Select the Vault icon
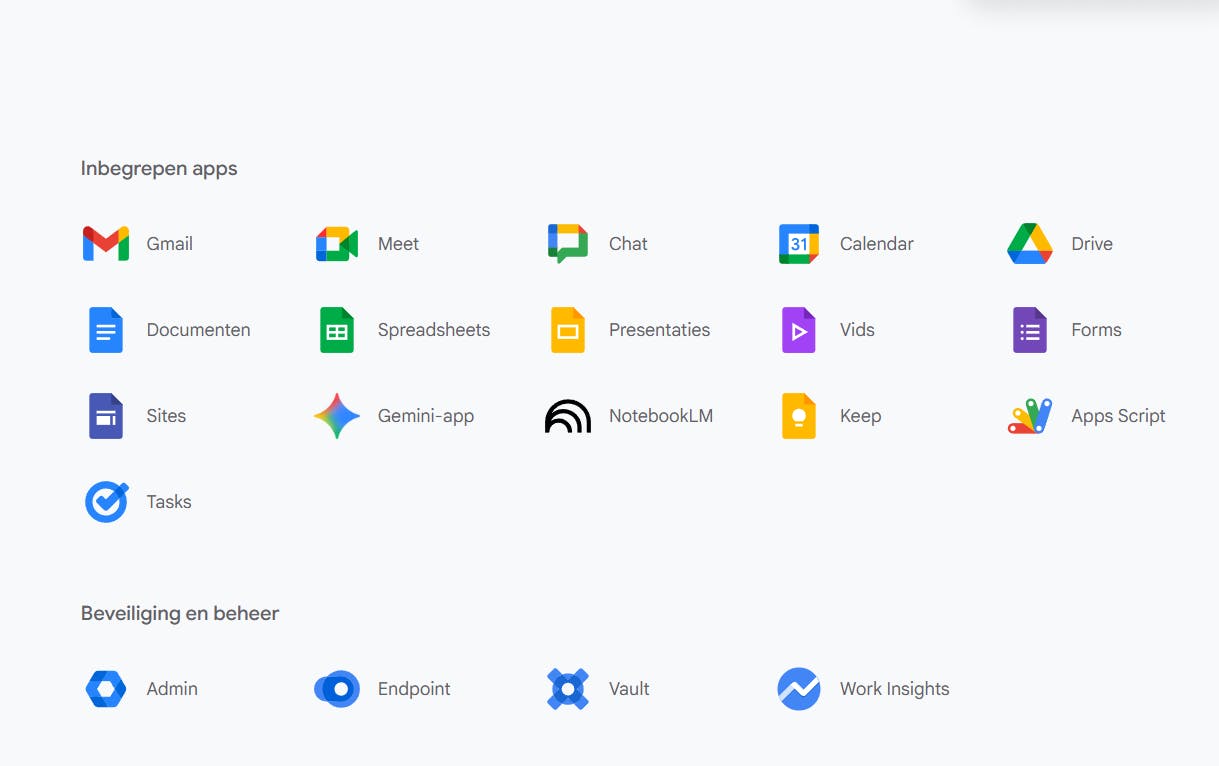Screen dimensions: 1219x766 (568, 689)
